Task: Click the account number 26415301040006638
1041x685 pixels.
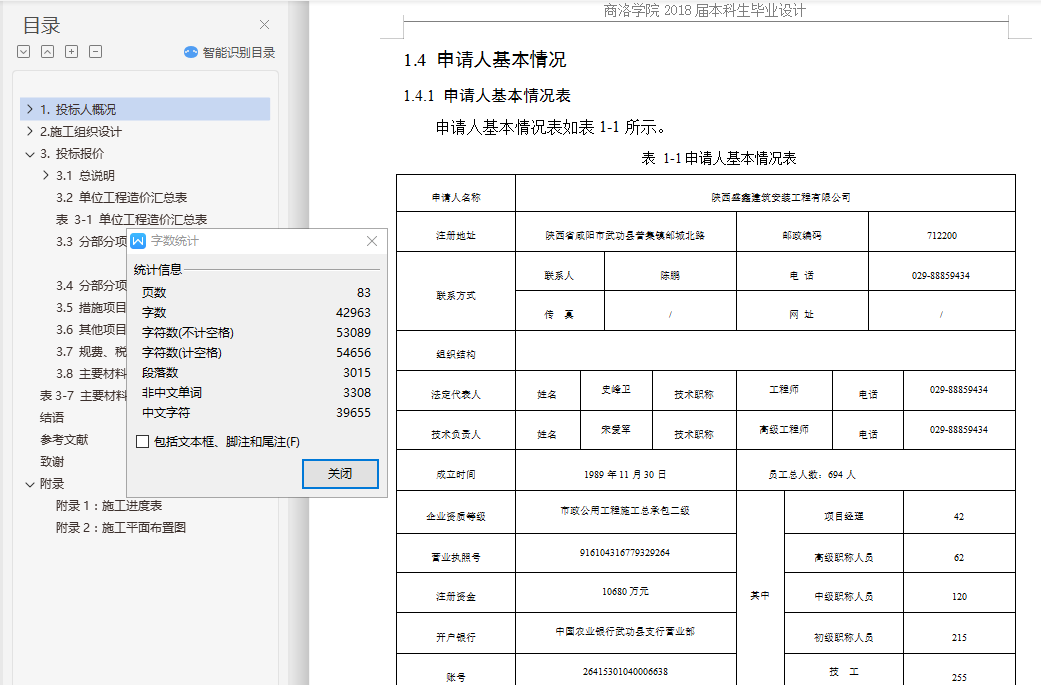Action: coord(625,672)
